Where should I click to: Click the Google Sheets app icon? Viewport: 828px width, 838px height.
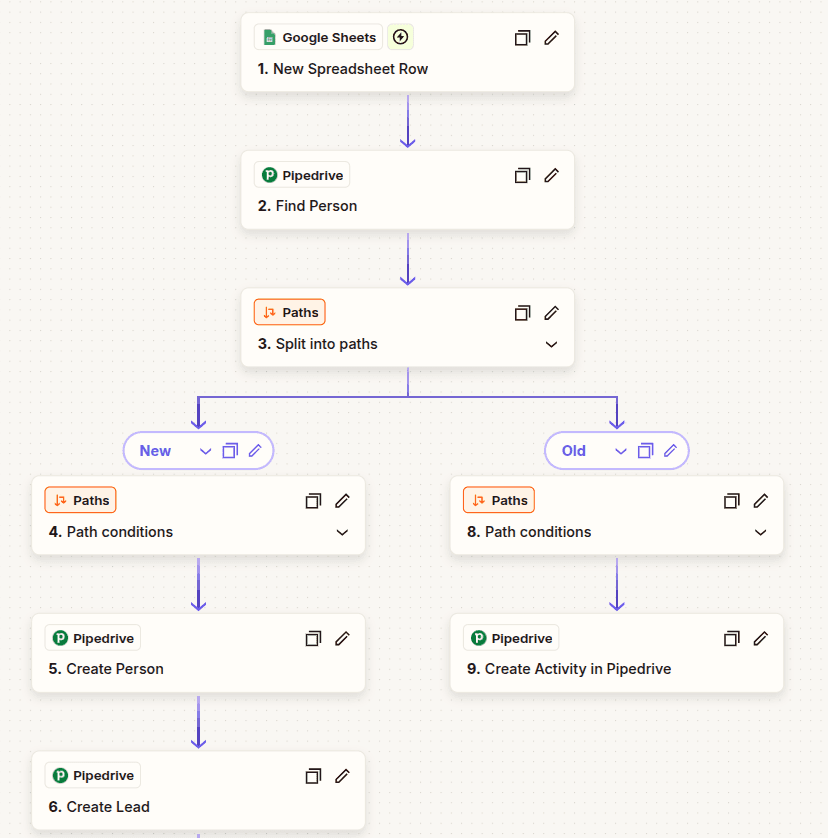click(x=268, y=37)
